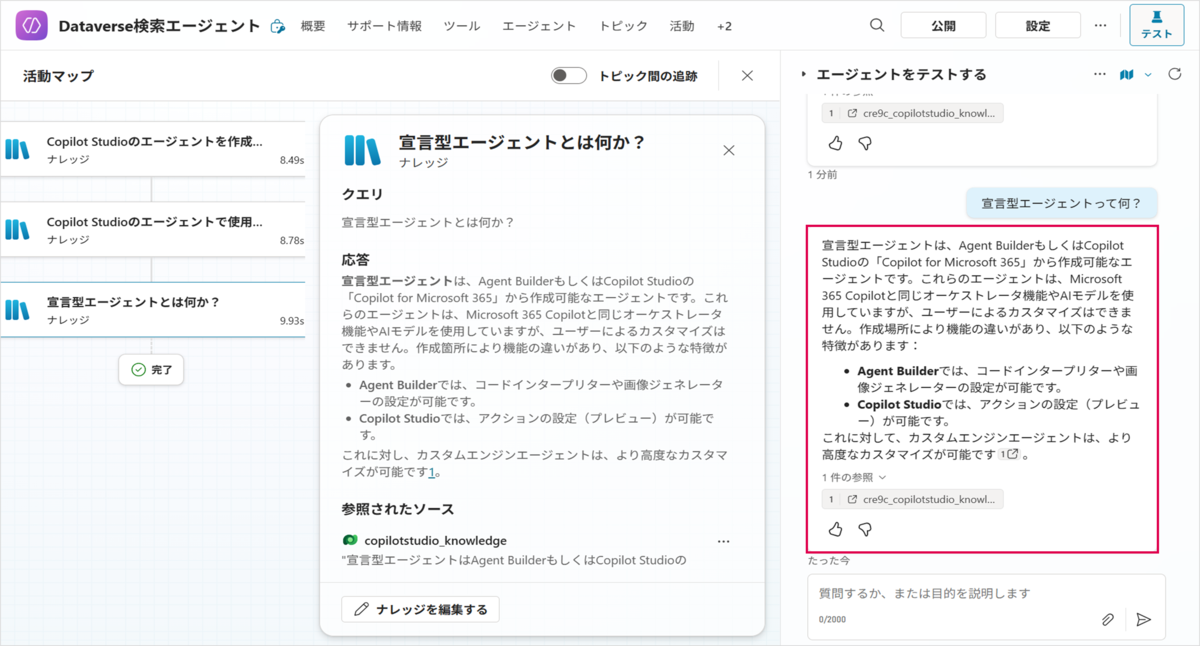Click the 公開 button

943,25
